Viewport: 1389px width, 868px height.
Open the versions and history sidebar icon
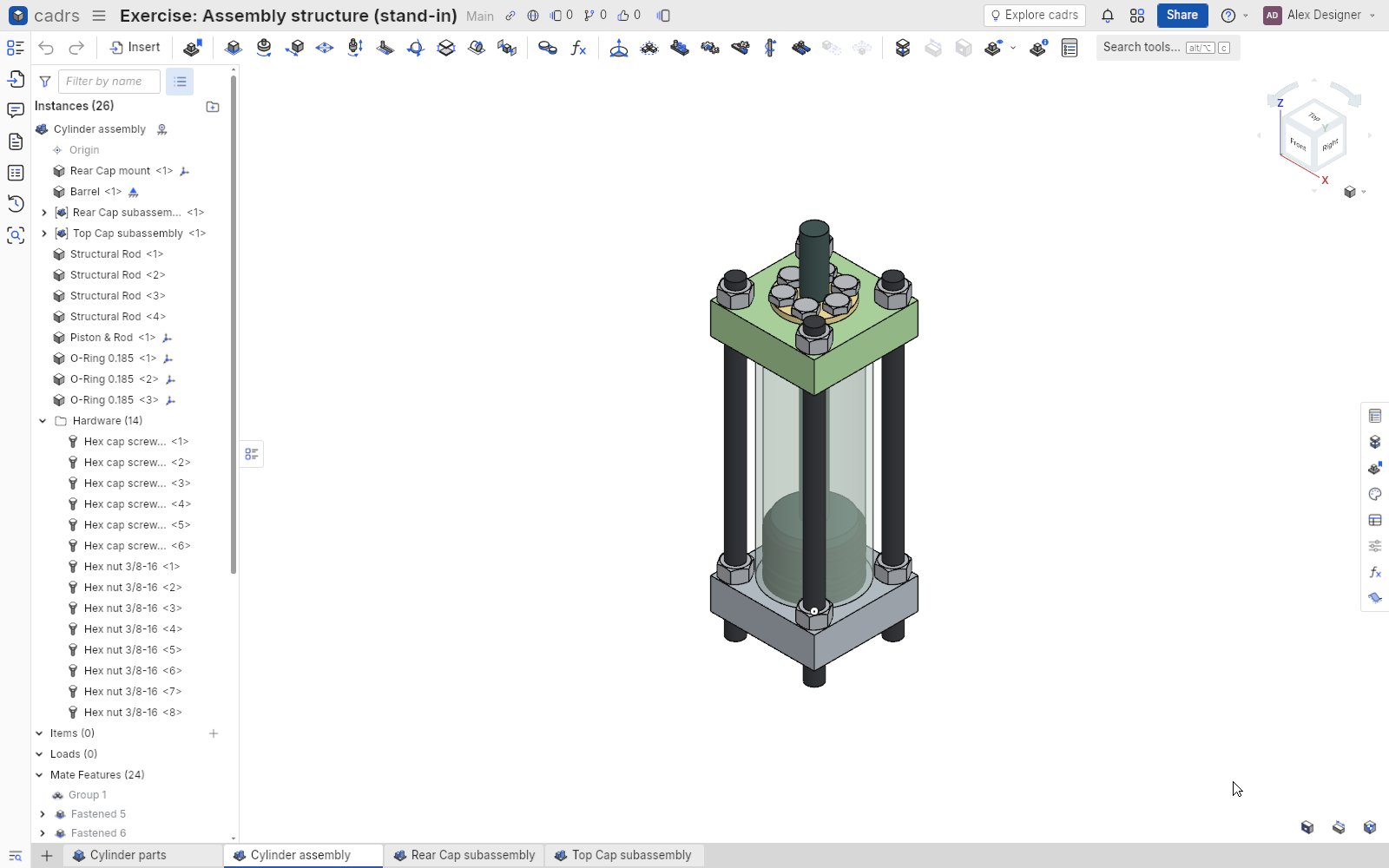click(16, 204)
